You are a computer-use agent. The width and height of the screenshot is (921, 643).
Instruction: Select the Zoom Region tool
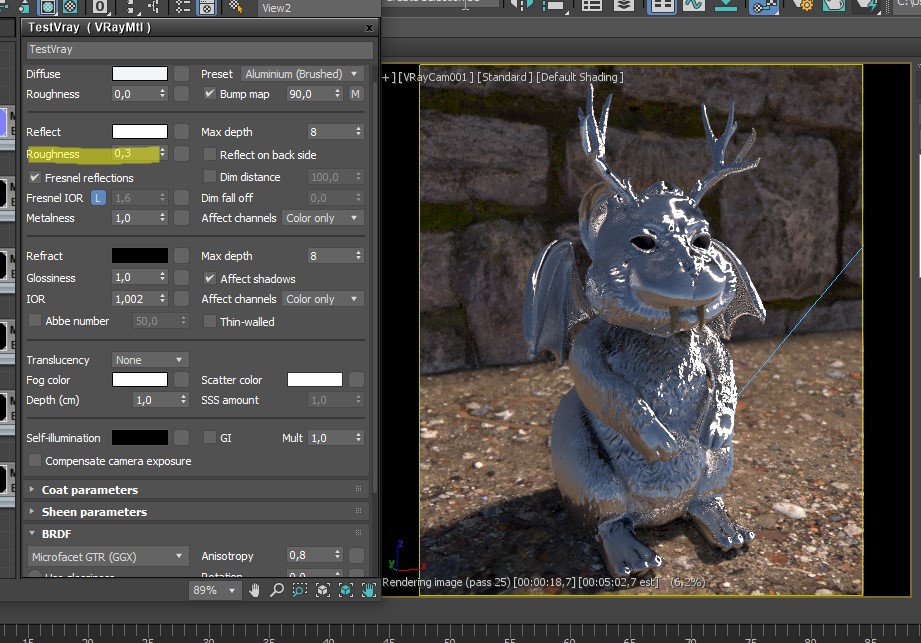click(300, 590)
